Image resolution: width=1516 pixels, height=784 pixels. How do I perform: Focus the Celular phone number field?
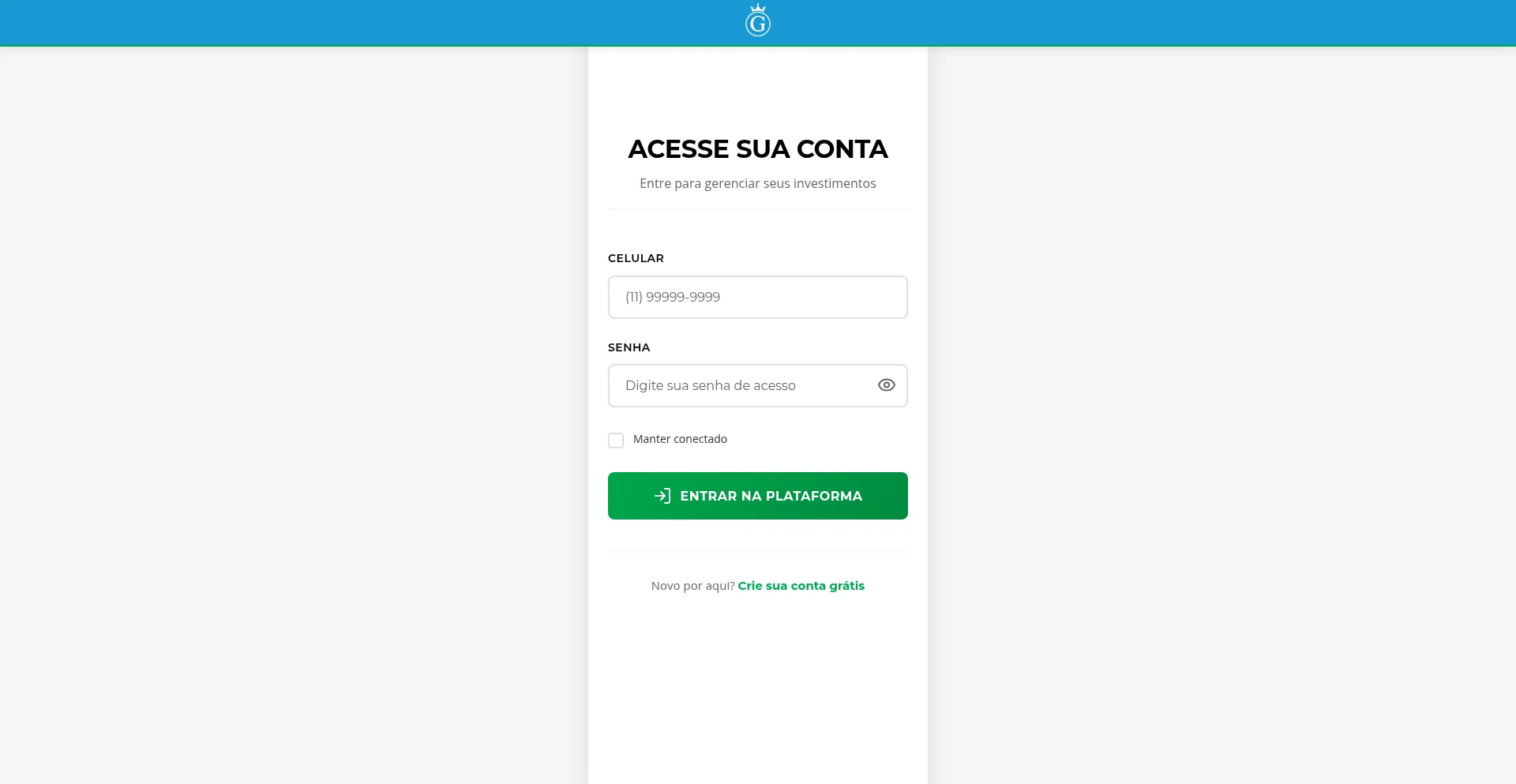pyautogui.click(x=758, y=297)
